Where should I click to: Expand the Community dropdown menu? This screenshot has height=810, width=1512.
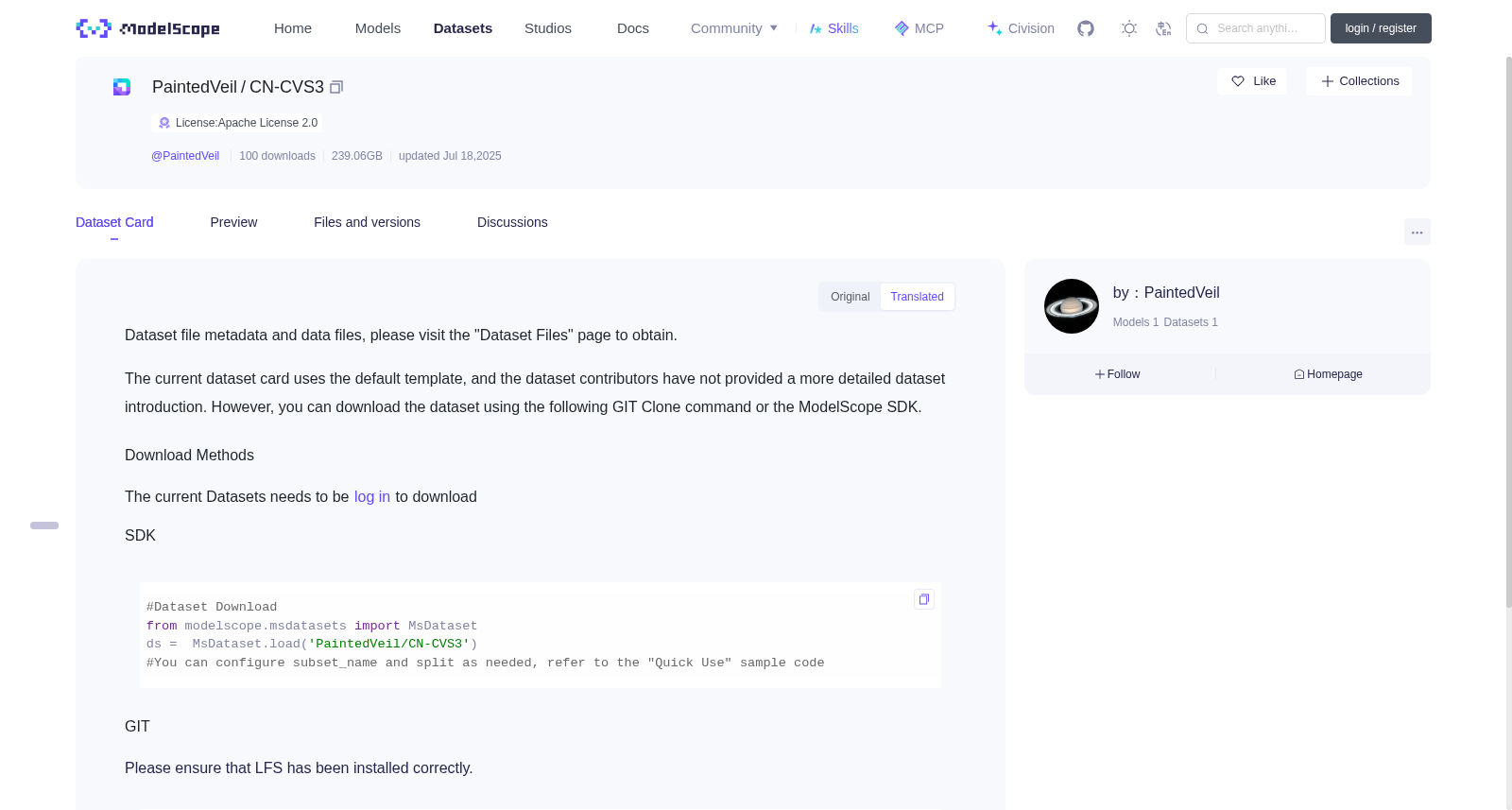pos(734,28)
